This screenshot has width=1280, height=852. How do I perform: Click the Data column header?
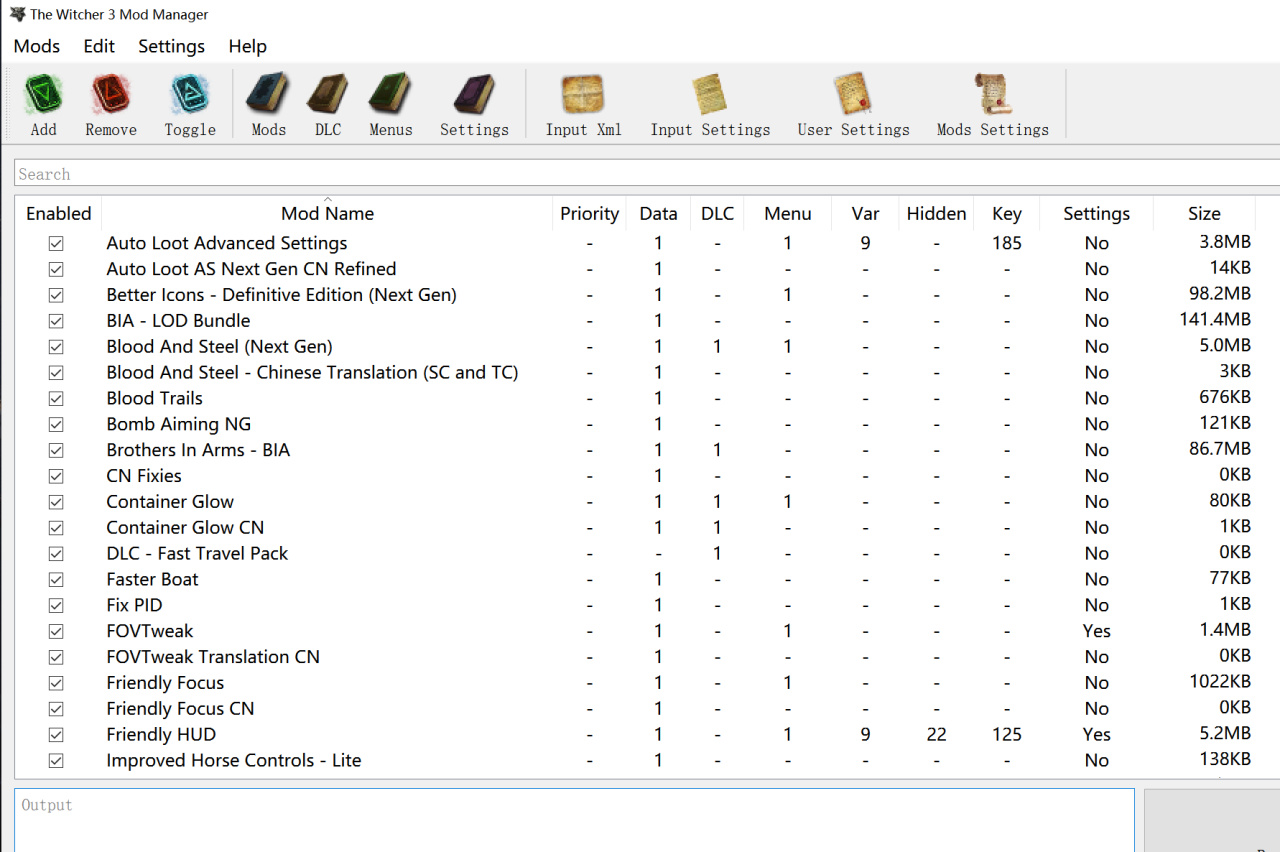tap(658, 213)
